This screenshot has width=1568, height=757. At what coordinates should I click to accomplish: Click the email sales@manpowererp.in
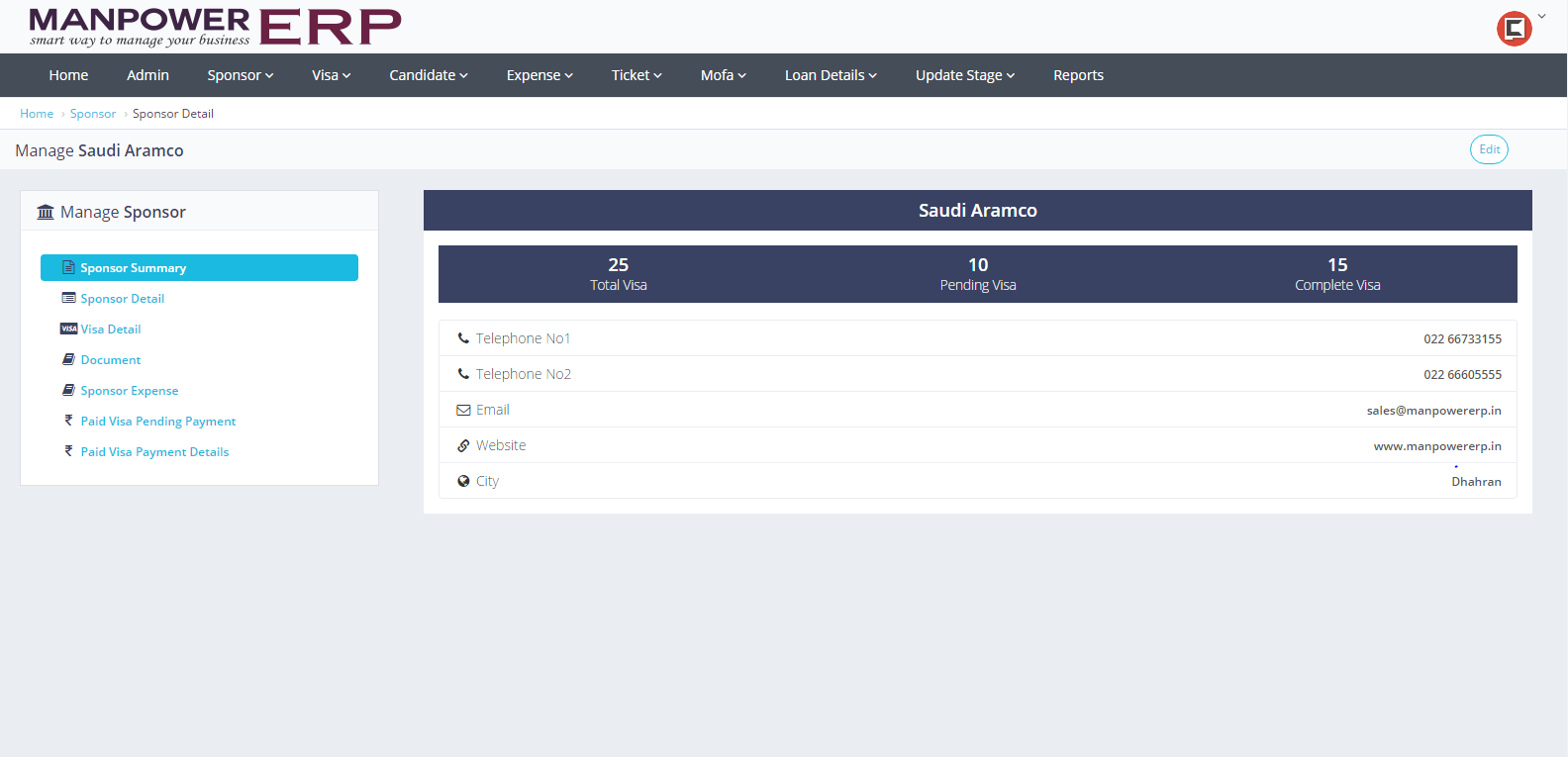pos(1433,411)
